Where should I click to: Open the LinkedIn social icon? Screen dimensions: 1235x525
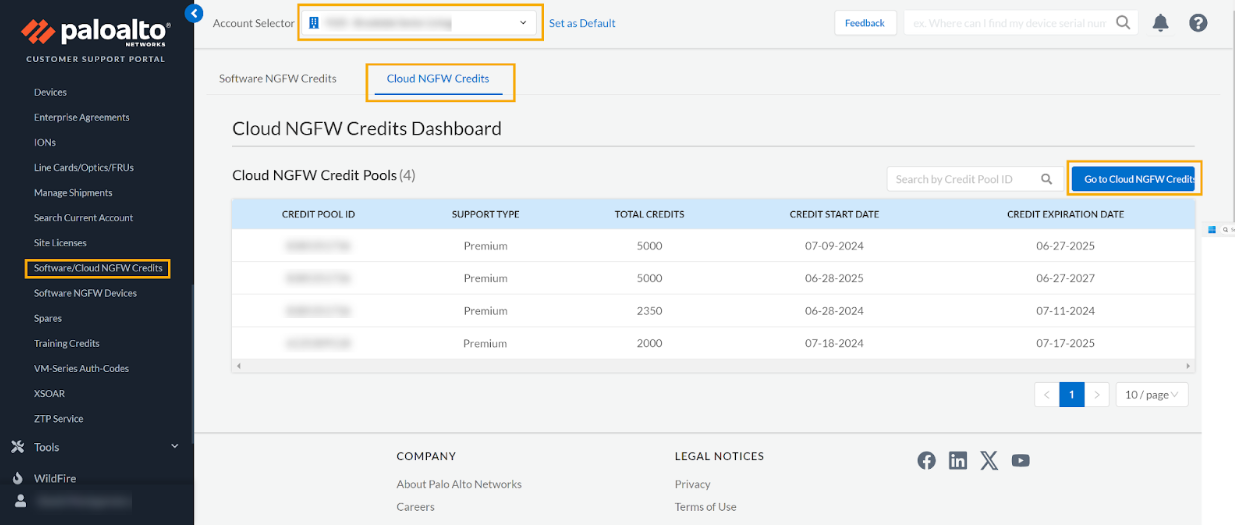point(958,460)
